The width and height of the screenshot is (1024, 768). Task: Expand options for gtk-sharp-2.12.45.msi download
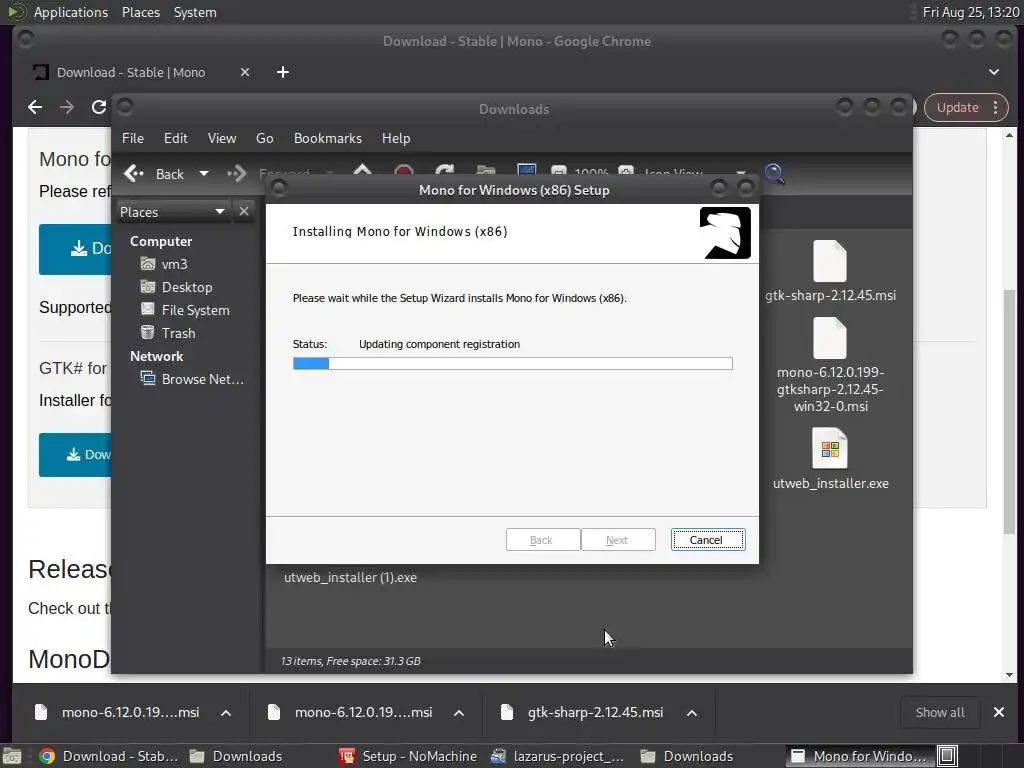692,713
